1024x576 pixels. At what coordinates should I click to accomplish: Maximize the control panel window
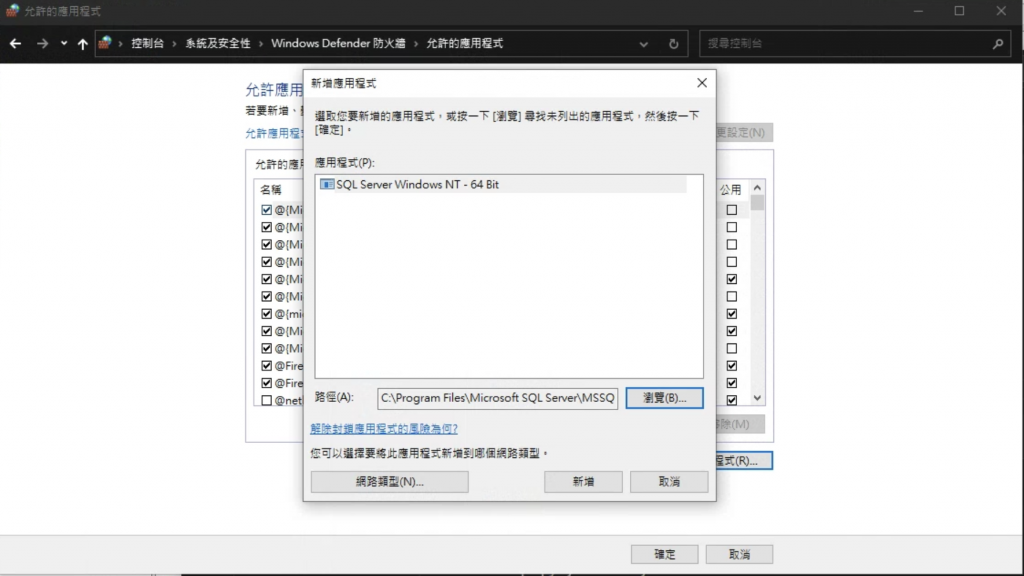coord(959,11)
